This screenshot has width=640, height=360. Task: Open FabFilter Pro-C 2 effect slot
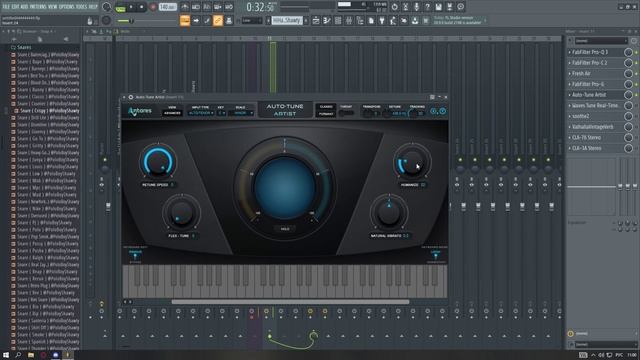(589, 63)
